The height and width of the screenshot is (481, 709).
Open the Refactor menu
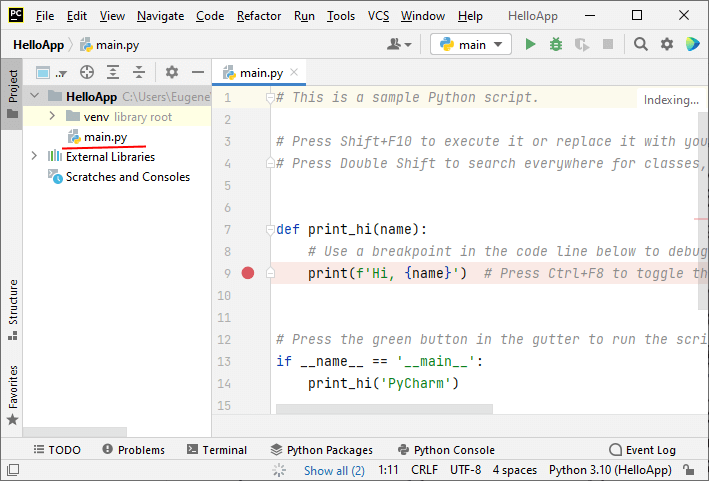[259, 16]
